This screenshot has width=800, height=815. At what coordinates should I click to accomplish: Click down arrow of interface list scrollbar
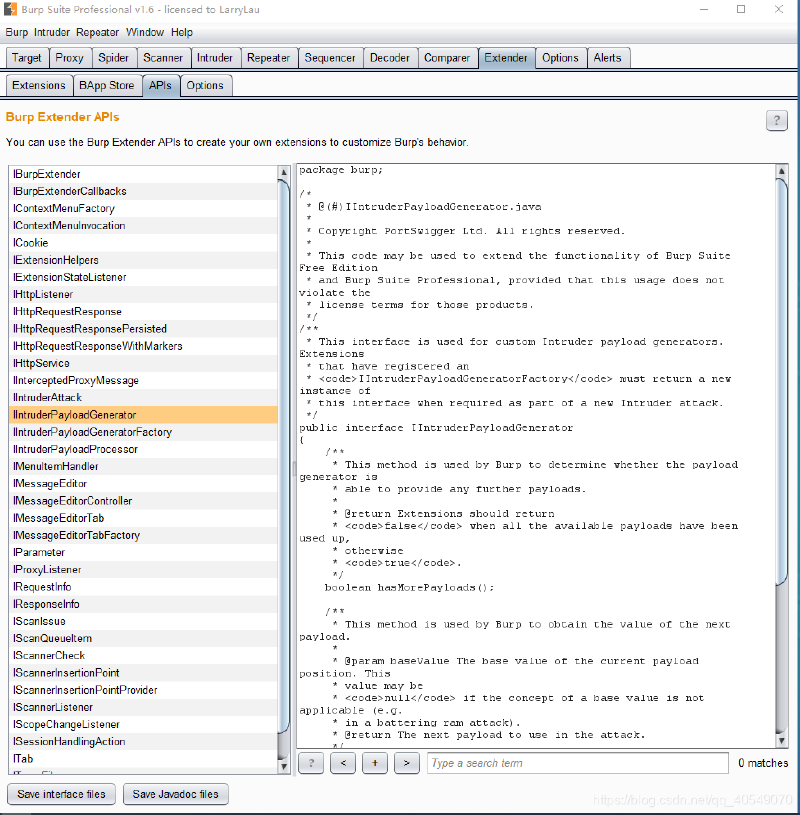coord(284,766)
